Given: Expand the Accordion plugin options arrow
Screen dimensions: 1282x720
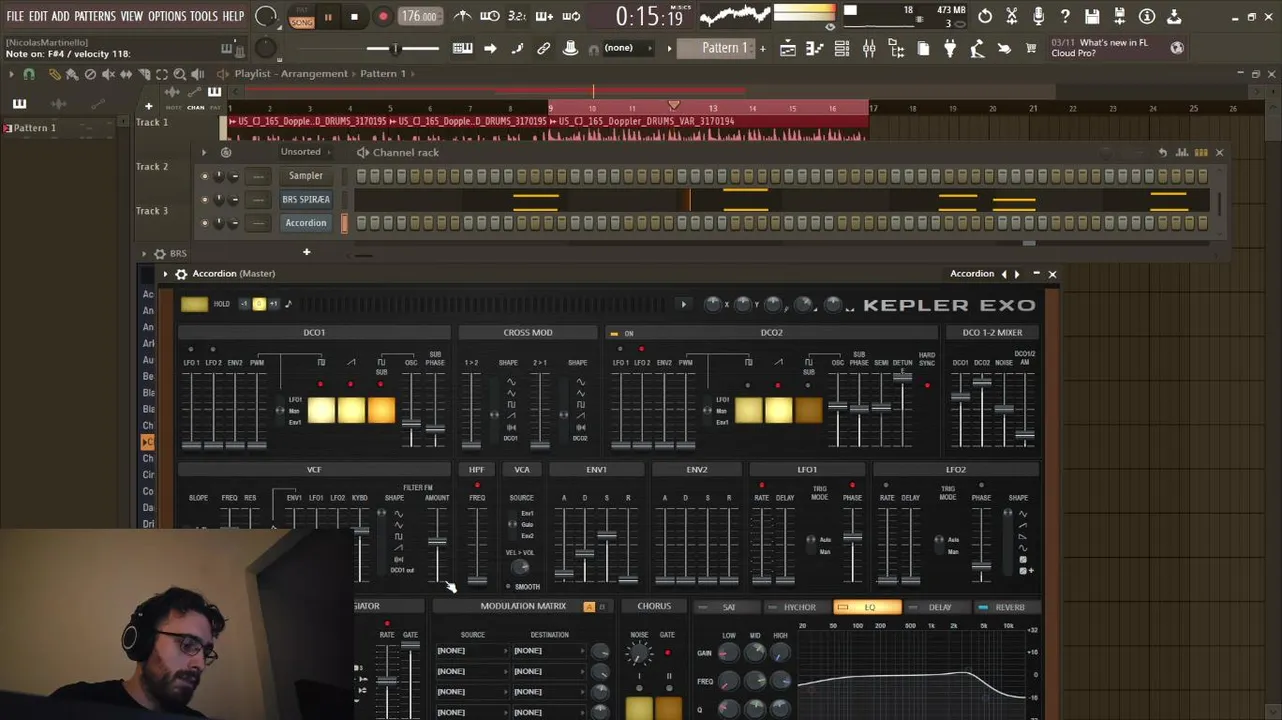Looking at the screenshot, I should tap(166, 274).
